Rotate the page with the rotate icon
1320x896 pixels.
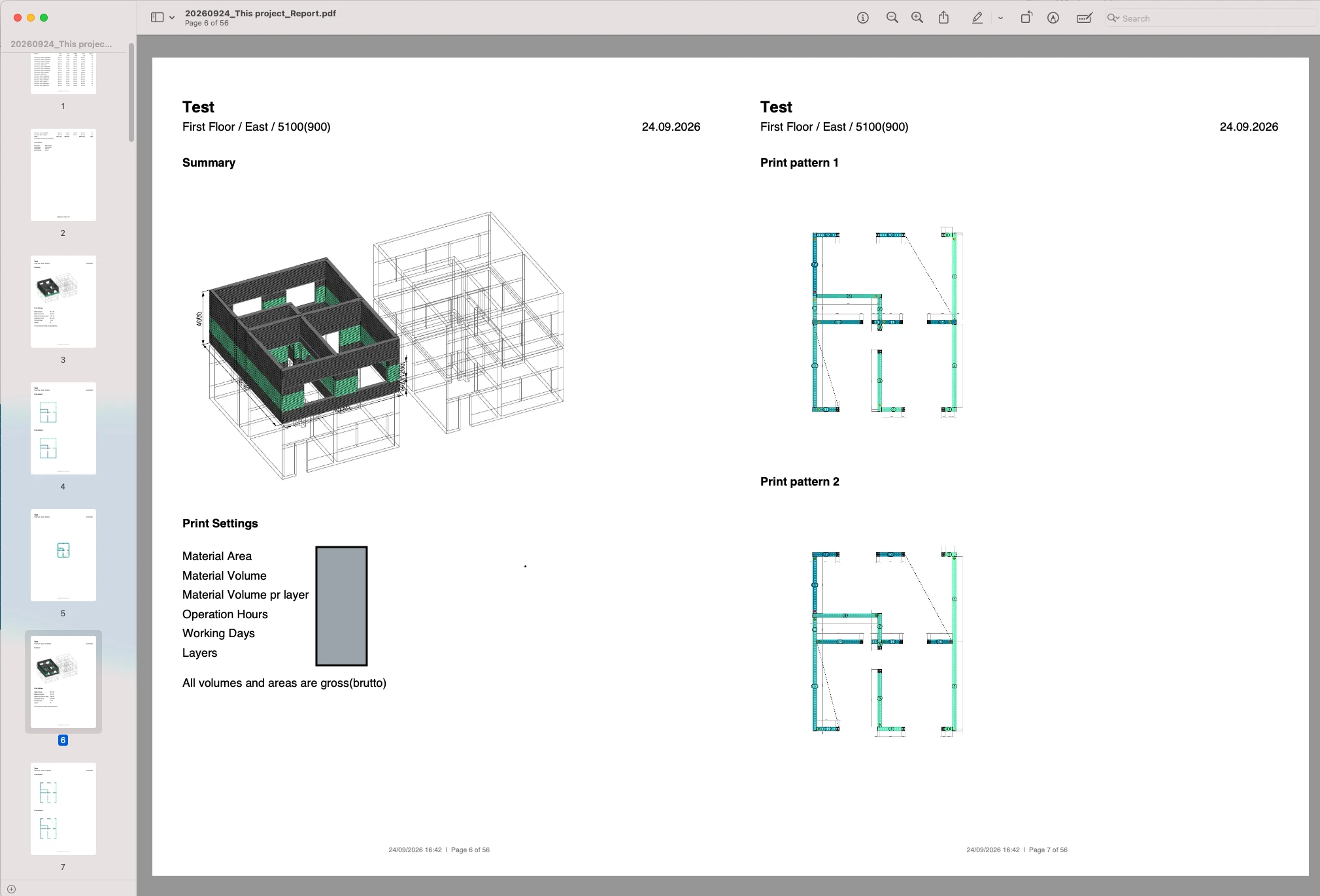[x=1026, y=18]
